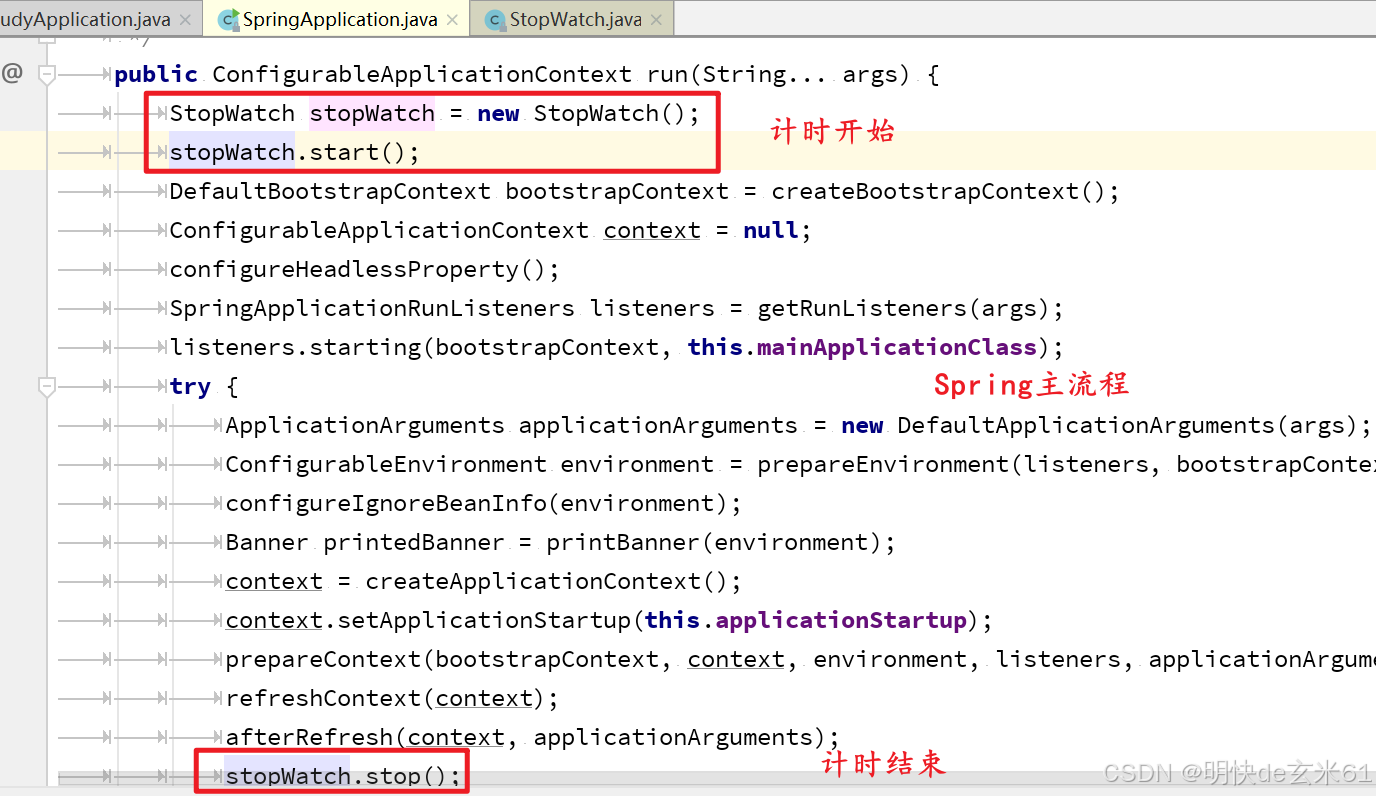Click 'afterRefresh' method call
Image resolution: width=1376 pixels, height=796 pixels.
coord(309,738)
